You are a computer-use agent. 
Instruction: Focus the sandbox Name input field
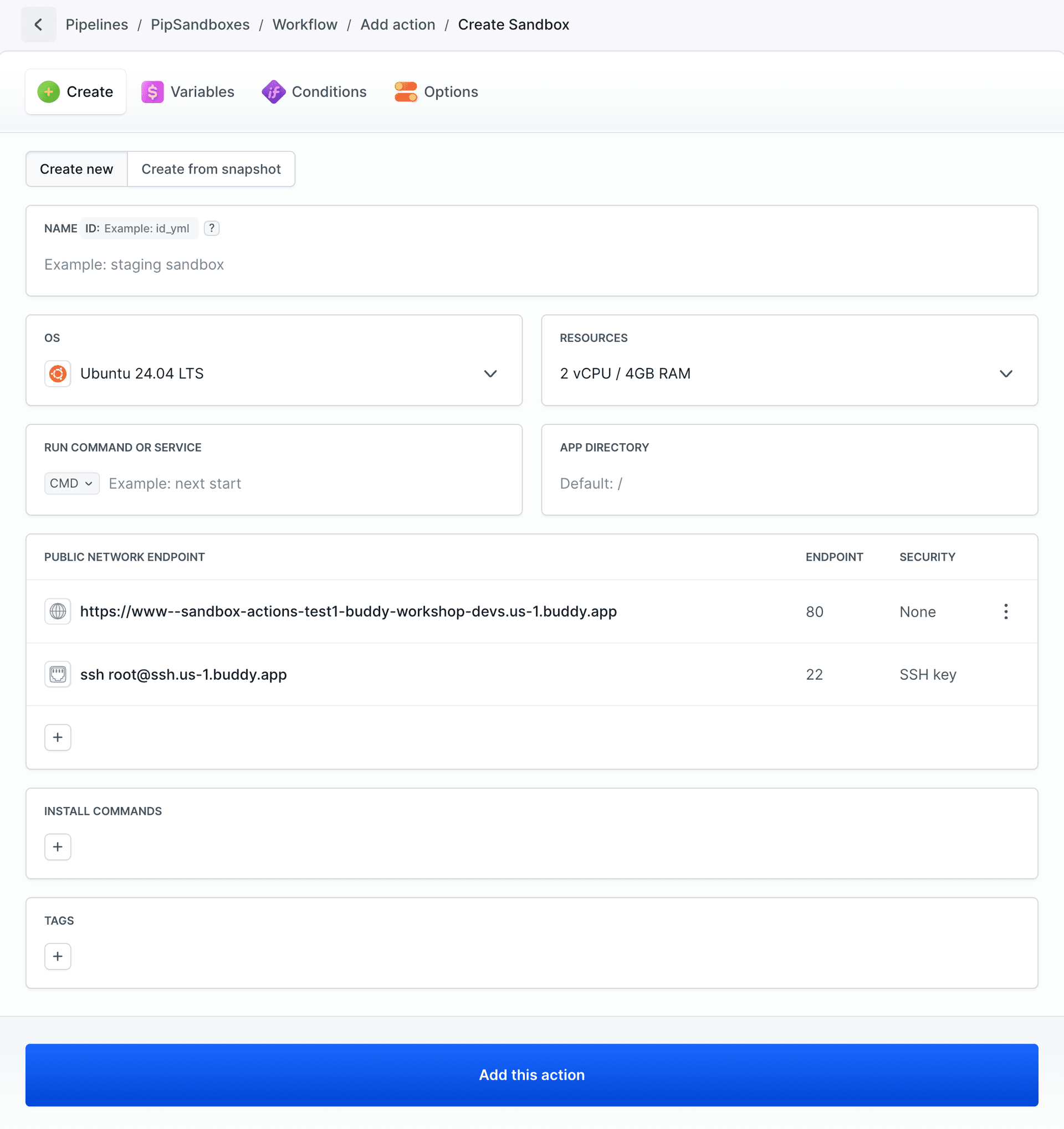[531, 265]
